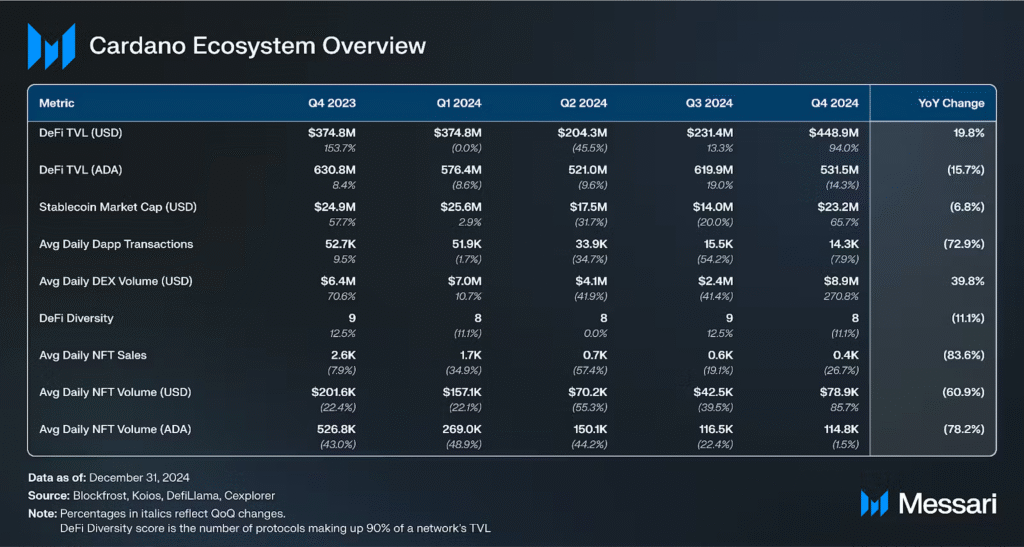Click the 2.6K NFT sales value

[343, 356]
